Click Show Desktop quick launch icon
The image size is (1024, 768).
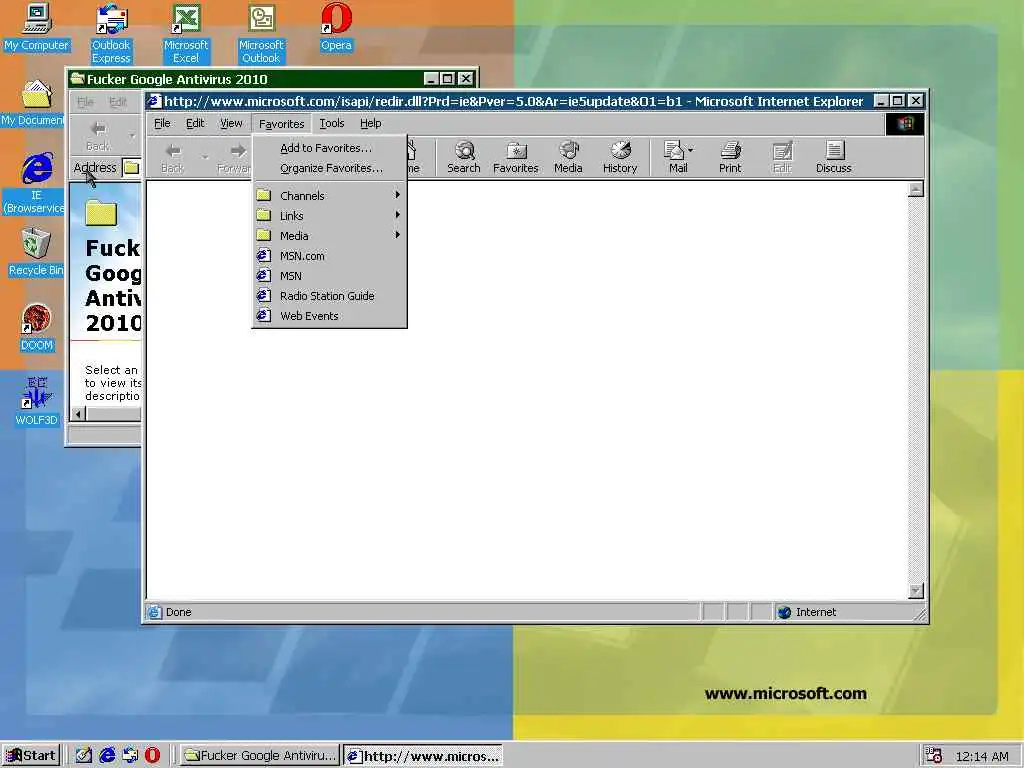coord(84,756)
